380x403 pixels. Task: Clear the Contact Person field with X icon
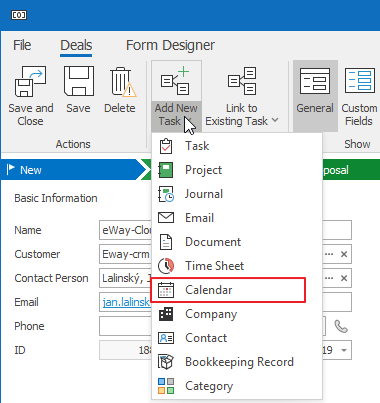tap(344, 278)
